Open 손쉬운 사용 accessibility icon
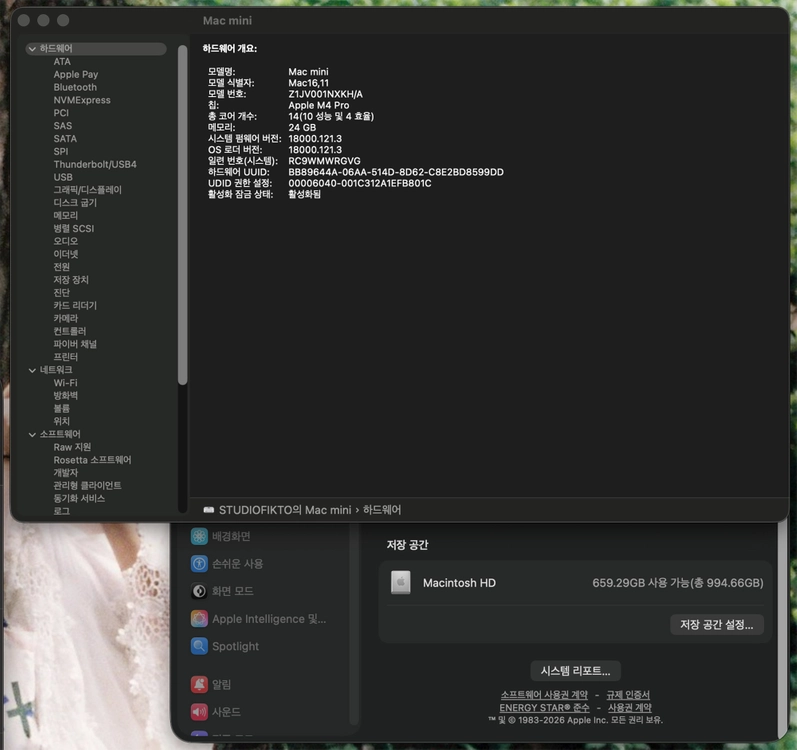The height and width of the screenshot is (750, 797). pos(199,564)
